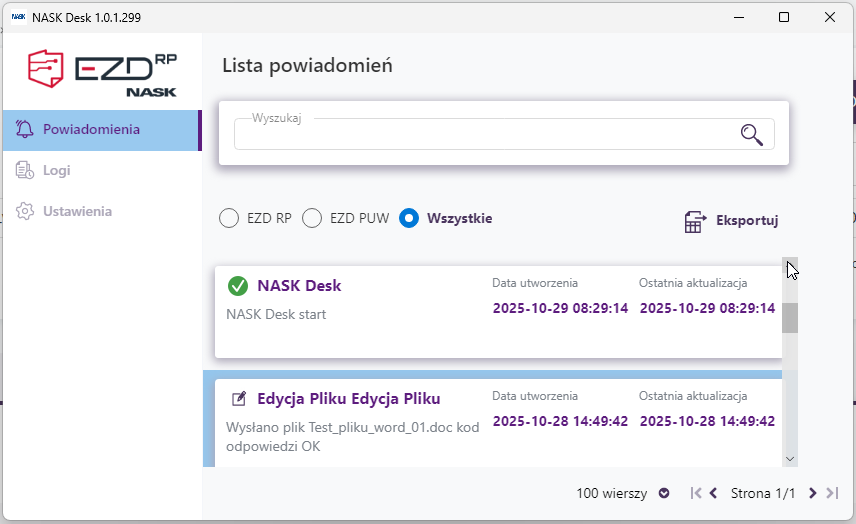Screen dimensions: 856x524
Task: Jump to the last page of results
Action: point(831,493)
